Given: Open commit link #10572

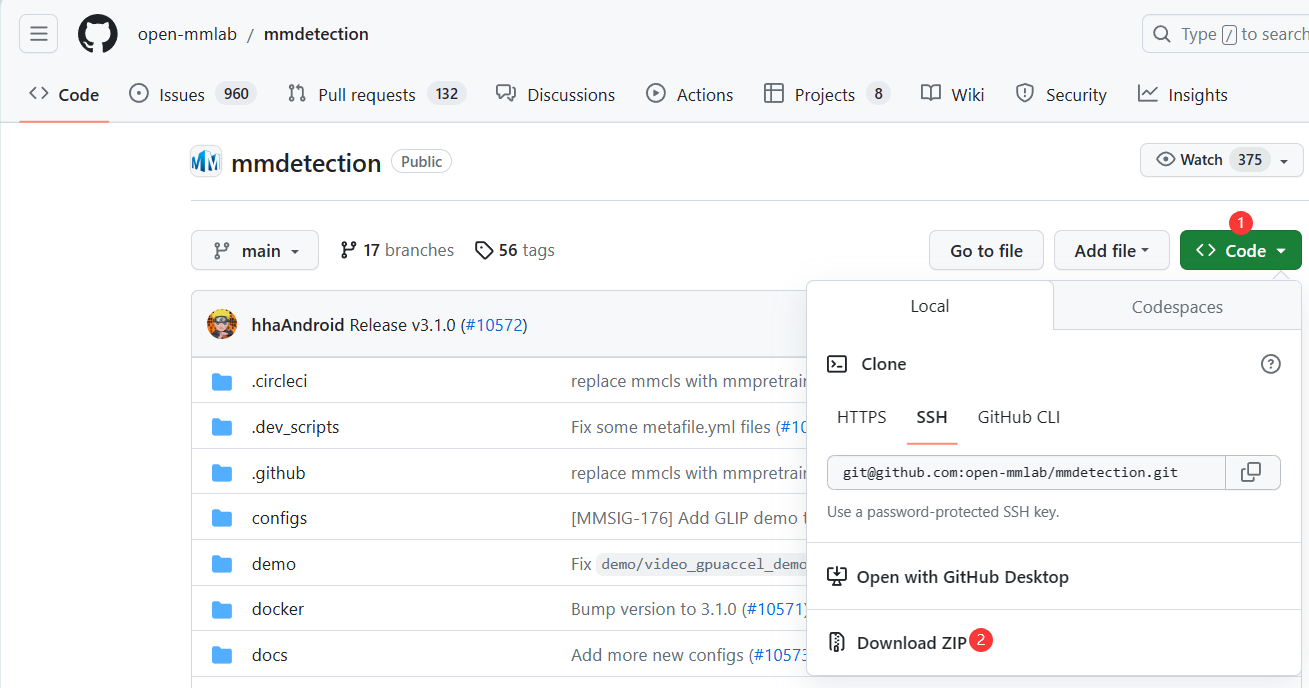Looking at the screenshot, I should (x=494, y=325).
